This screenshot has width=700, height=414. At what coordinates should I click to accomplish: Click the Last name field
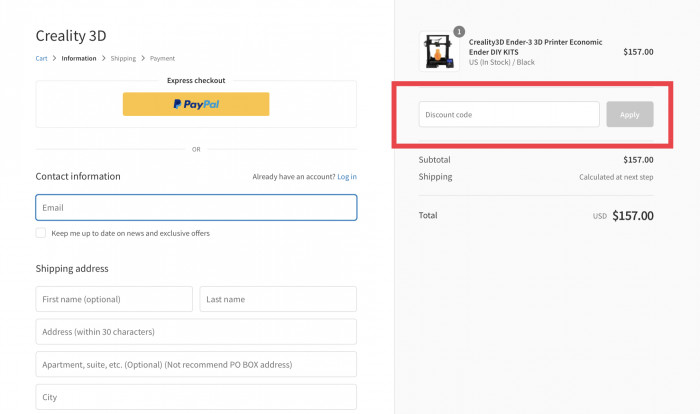click(x=278, y=299)
